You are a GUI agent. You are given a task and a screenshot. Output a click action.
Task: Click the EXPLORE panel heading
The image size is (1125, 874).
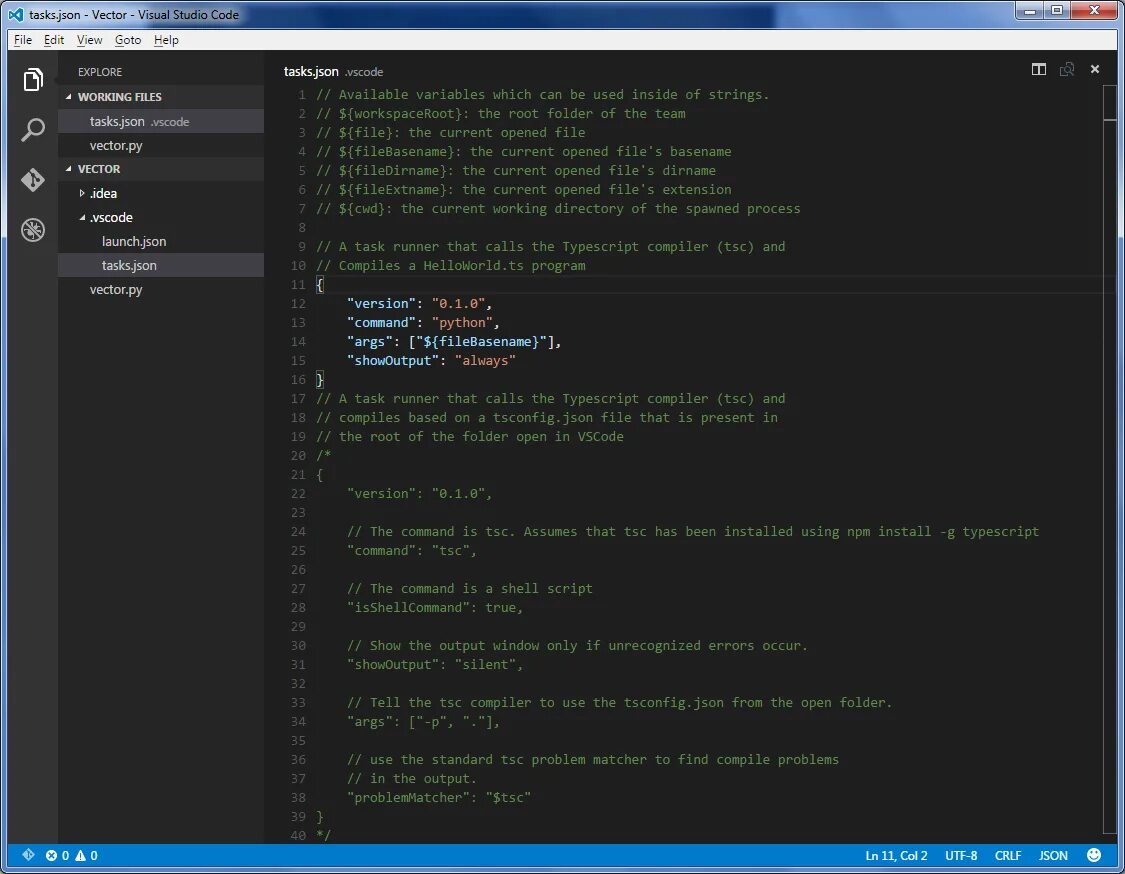[100, 72]
